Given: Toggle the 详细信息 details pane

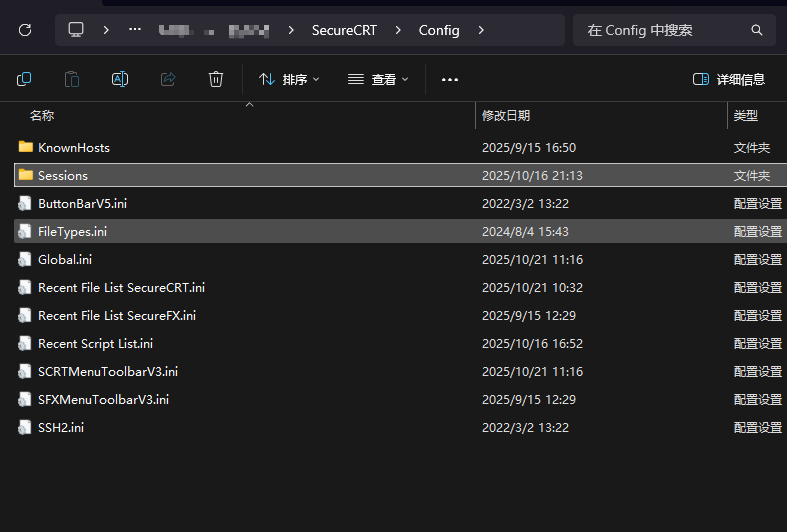Looking at the screenshot, I should [x=729, y=79].
